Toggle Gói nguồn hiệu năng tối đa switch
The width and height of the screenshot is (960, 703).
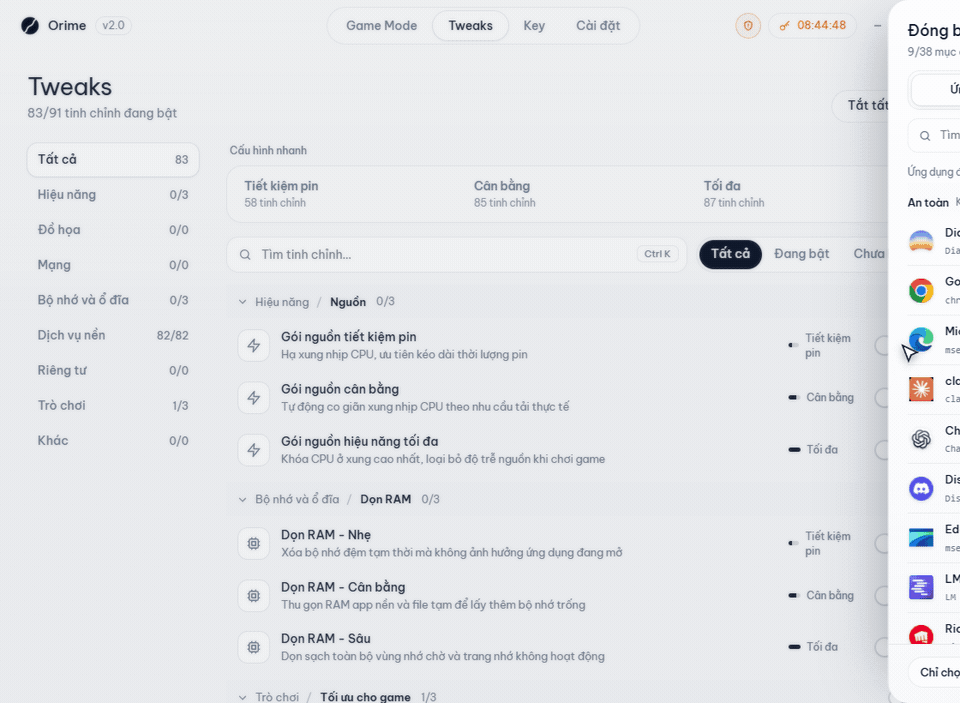point(881,450)
